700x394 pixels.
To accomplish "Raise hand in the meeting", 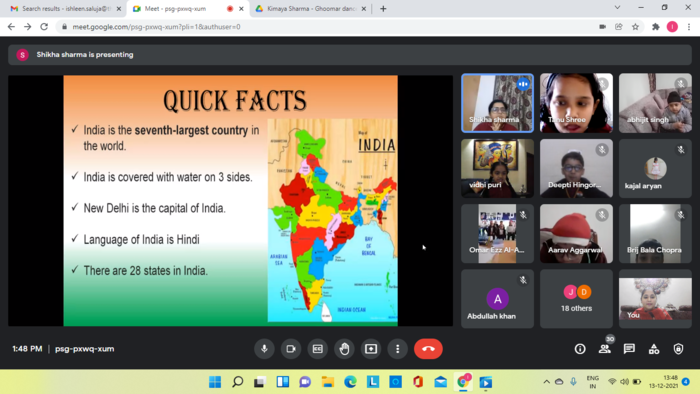I will [344, 349].
